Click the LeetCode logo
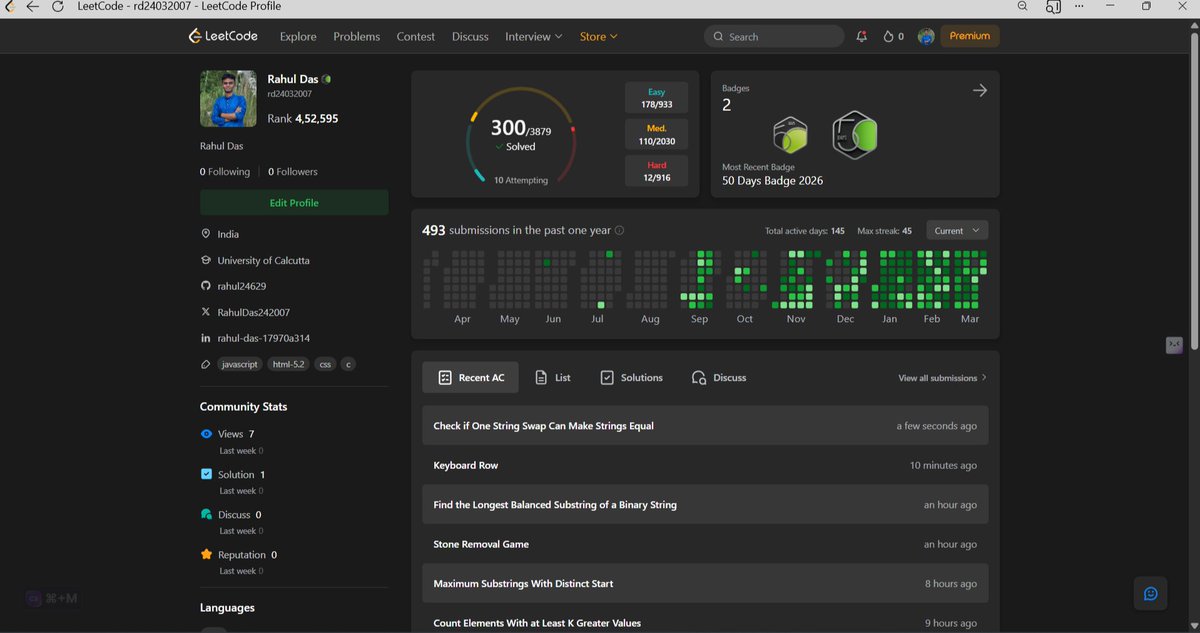Image resolution: width=1200 pixels, height=633 pixels. (223, 36)
